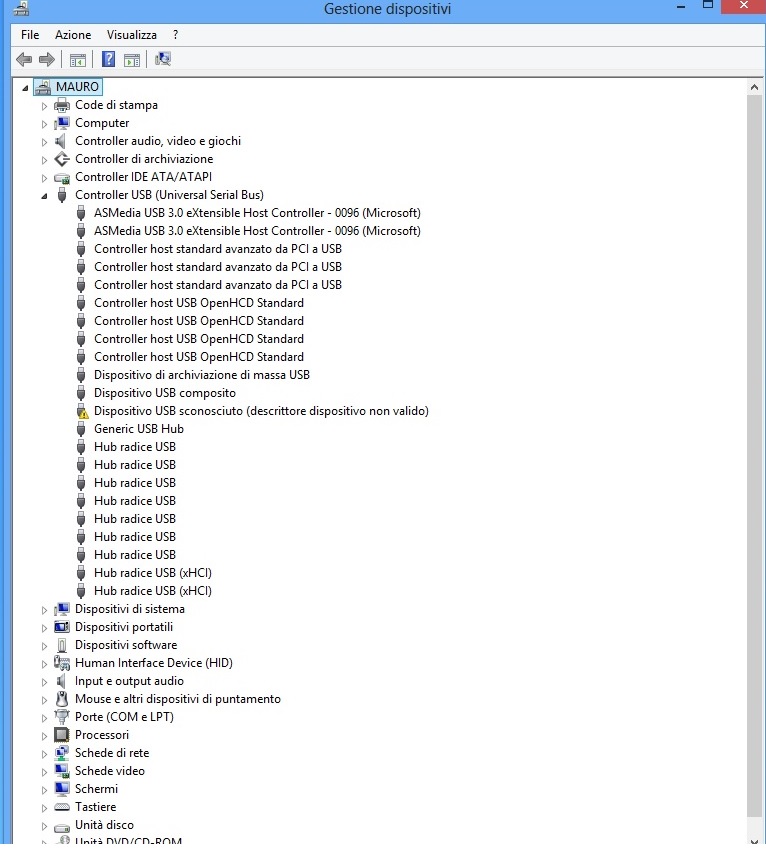766x866 pixels.
Task: Open the File menu
Action: (30, 35)
